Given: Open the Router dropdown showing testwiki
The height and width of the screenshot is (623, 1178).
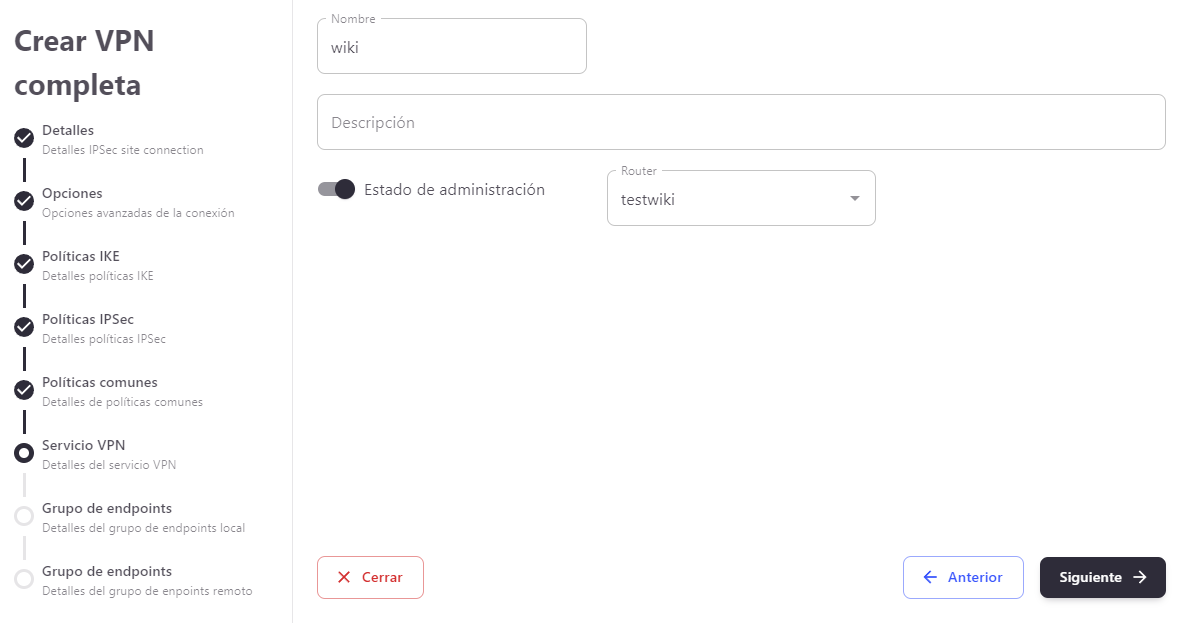Looking at the screenshot, I should click(x=740, y=198).
